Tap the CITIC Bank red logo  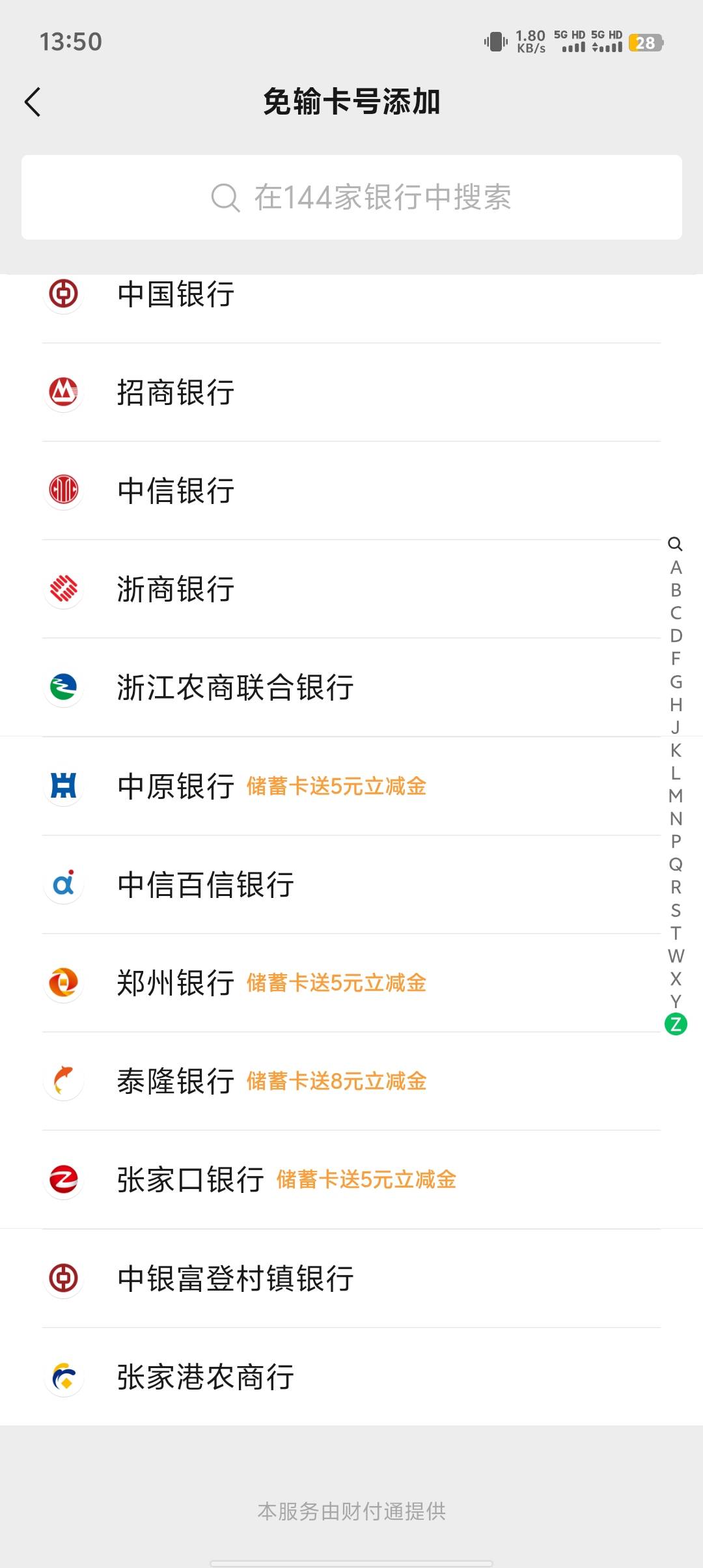coord(63,490)
